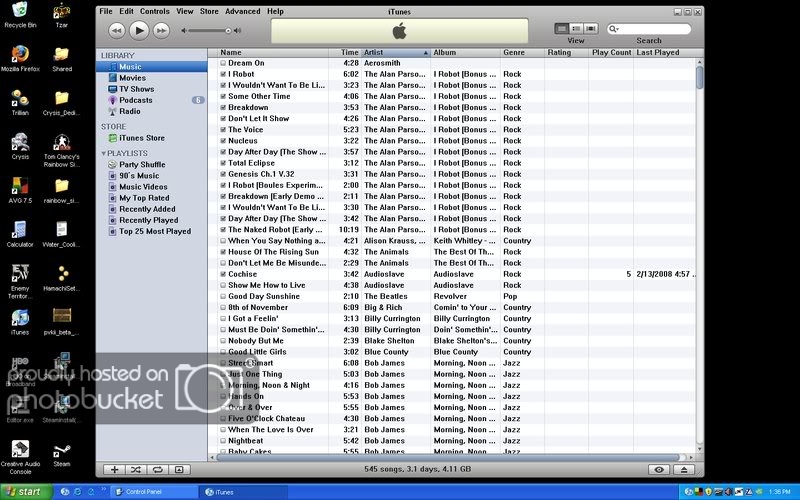Image resolution: width=800 pixels, height=500 pixels.
Task: Toggle checkbox for Dream On
Action: 223,63
